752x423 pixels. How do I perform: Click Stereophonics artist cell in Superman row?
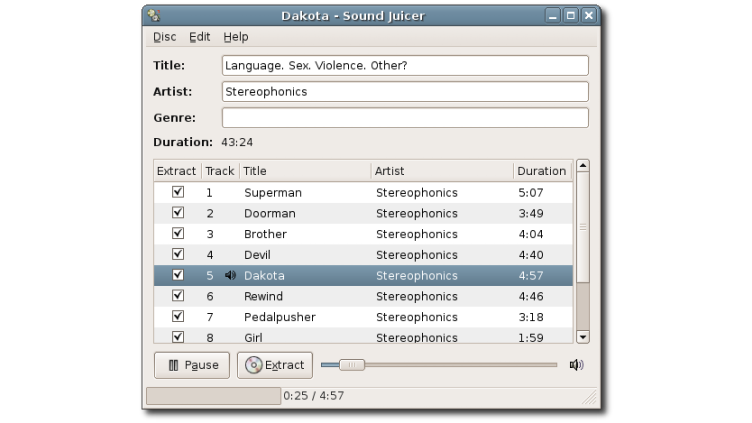(417, 193)
